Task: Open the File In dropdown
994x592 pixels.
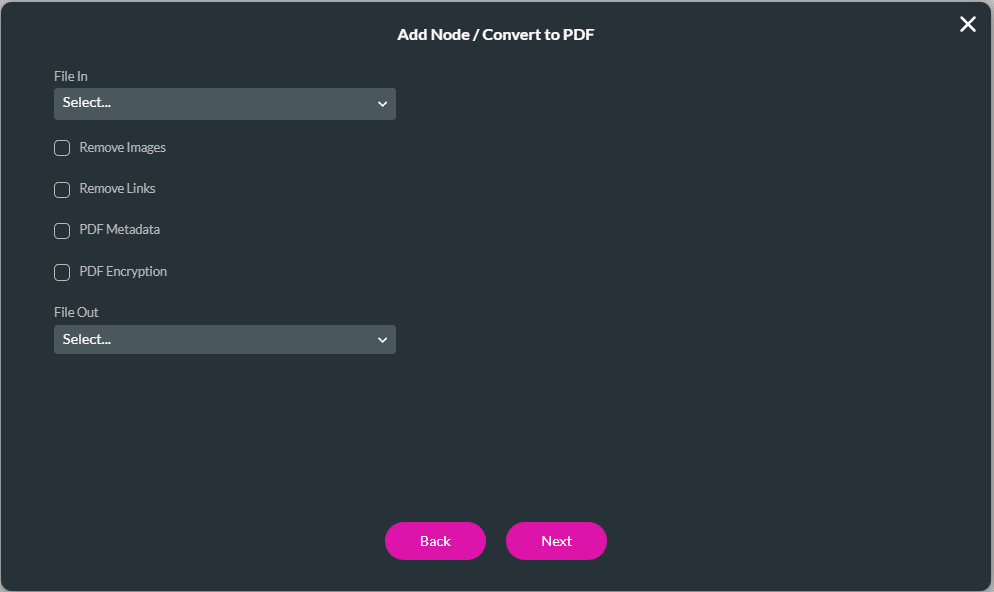Action: click(x=224, y=103)
